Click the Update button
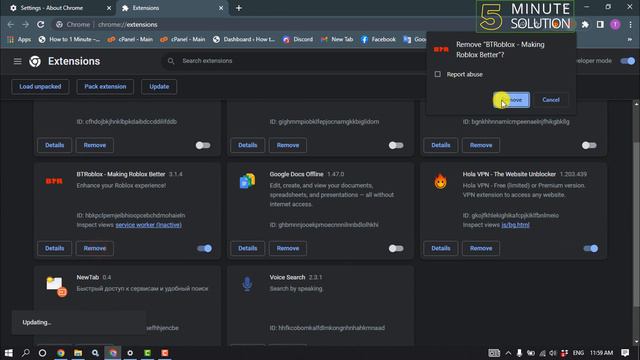Screen dimensions: 640x360 (x=159, y=87)
